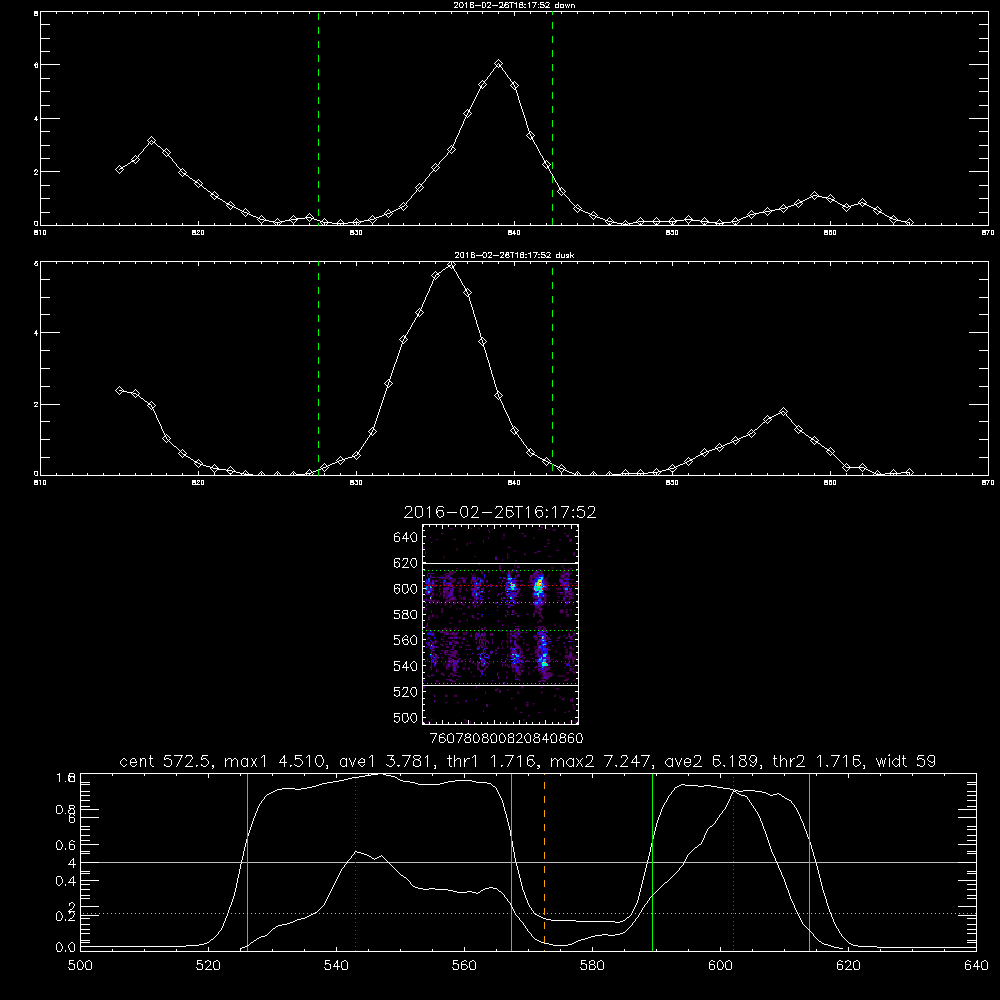The image size is (1000, 1000).
Task: Click the 500 tick label on bottom axis
Action: pyautogui.click(x=80, y=966)
